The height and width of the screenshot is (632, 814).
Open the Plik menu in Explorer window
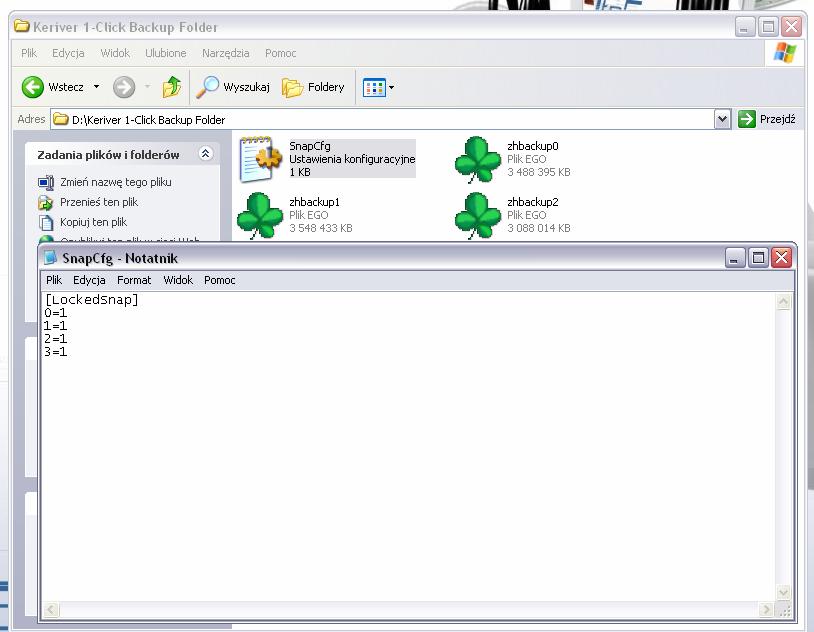click(x=29, y=53)
